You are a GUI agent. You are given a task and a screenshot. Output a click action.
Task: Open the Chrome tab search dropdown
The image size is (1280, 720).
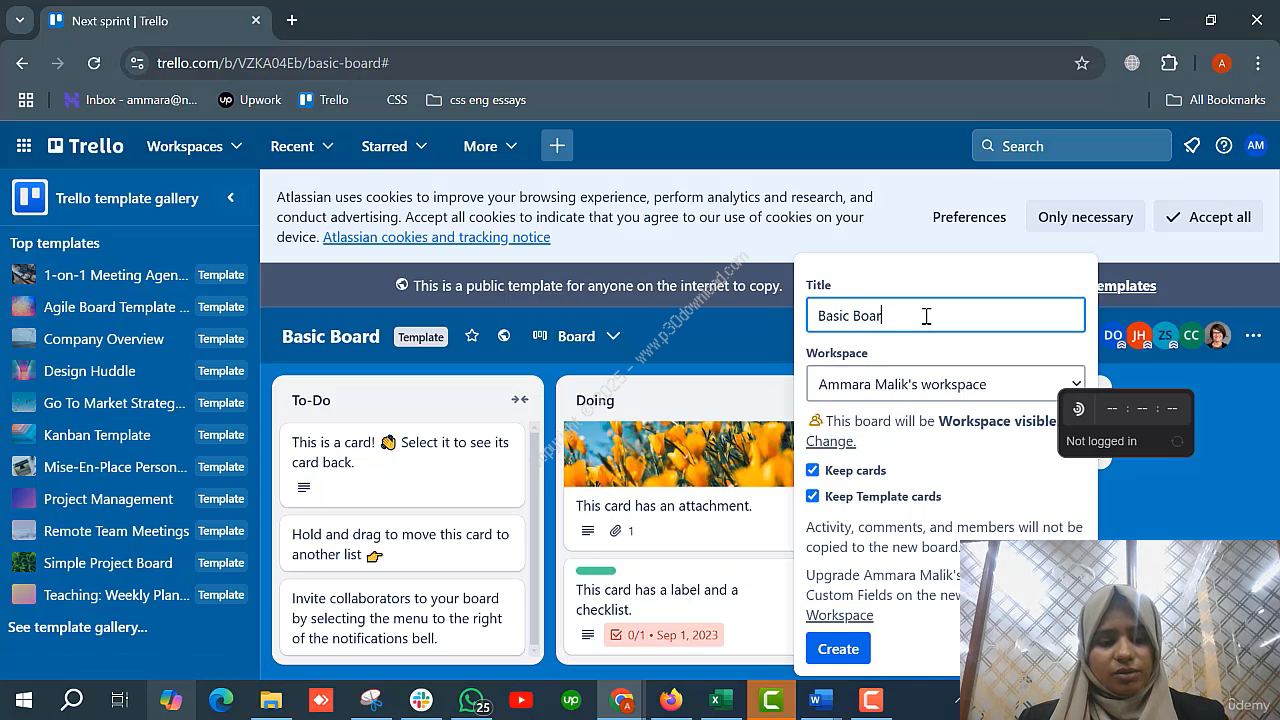coord(20,20)
